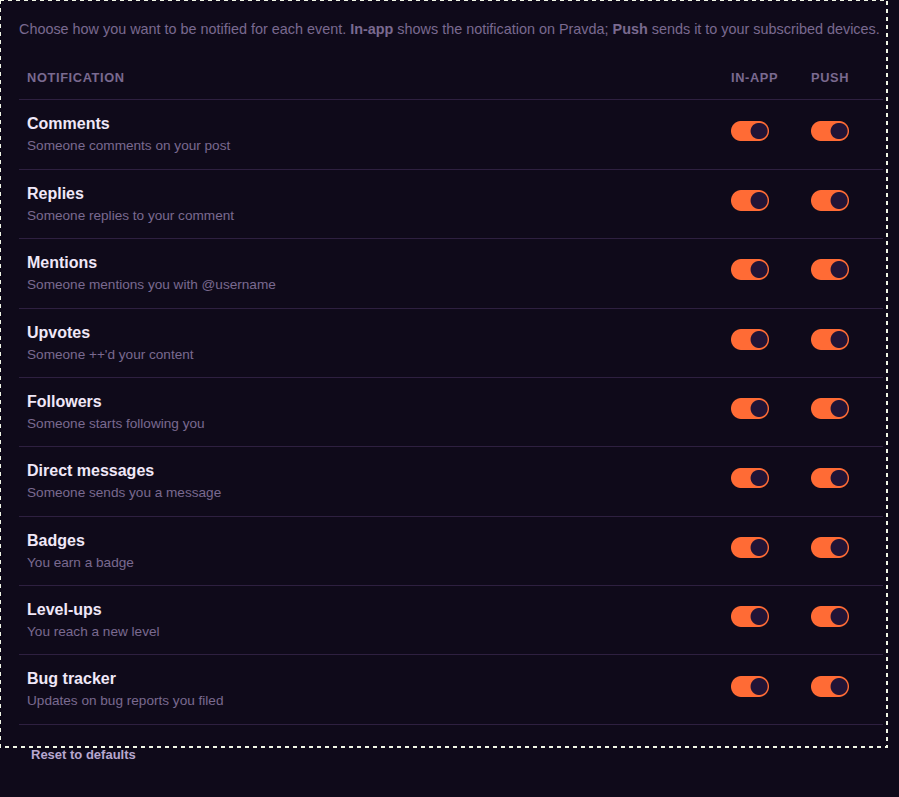The image size is (899, 797).
Task: Disable push Direct messages notifications
Action: coord(830,478)
